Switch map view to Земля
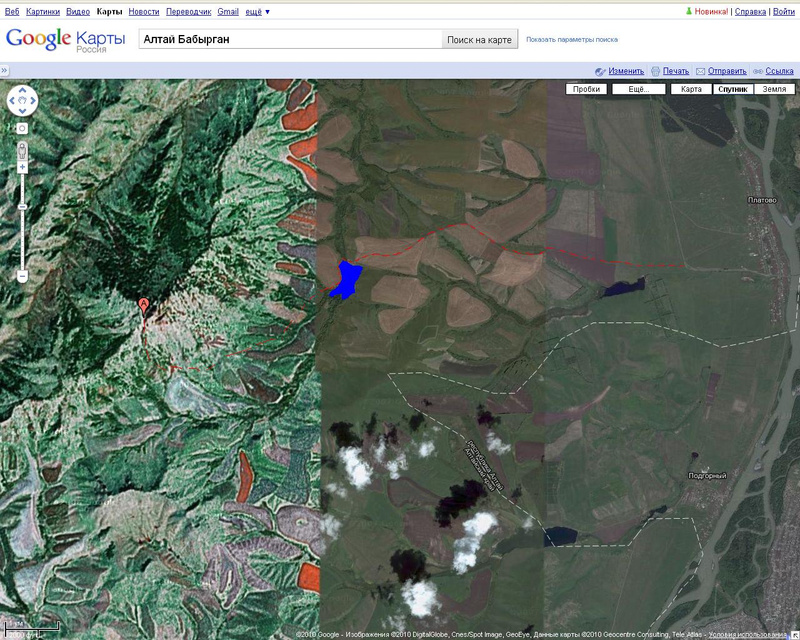Screen dimensions: 800x640 [x=774, y=89]
